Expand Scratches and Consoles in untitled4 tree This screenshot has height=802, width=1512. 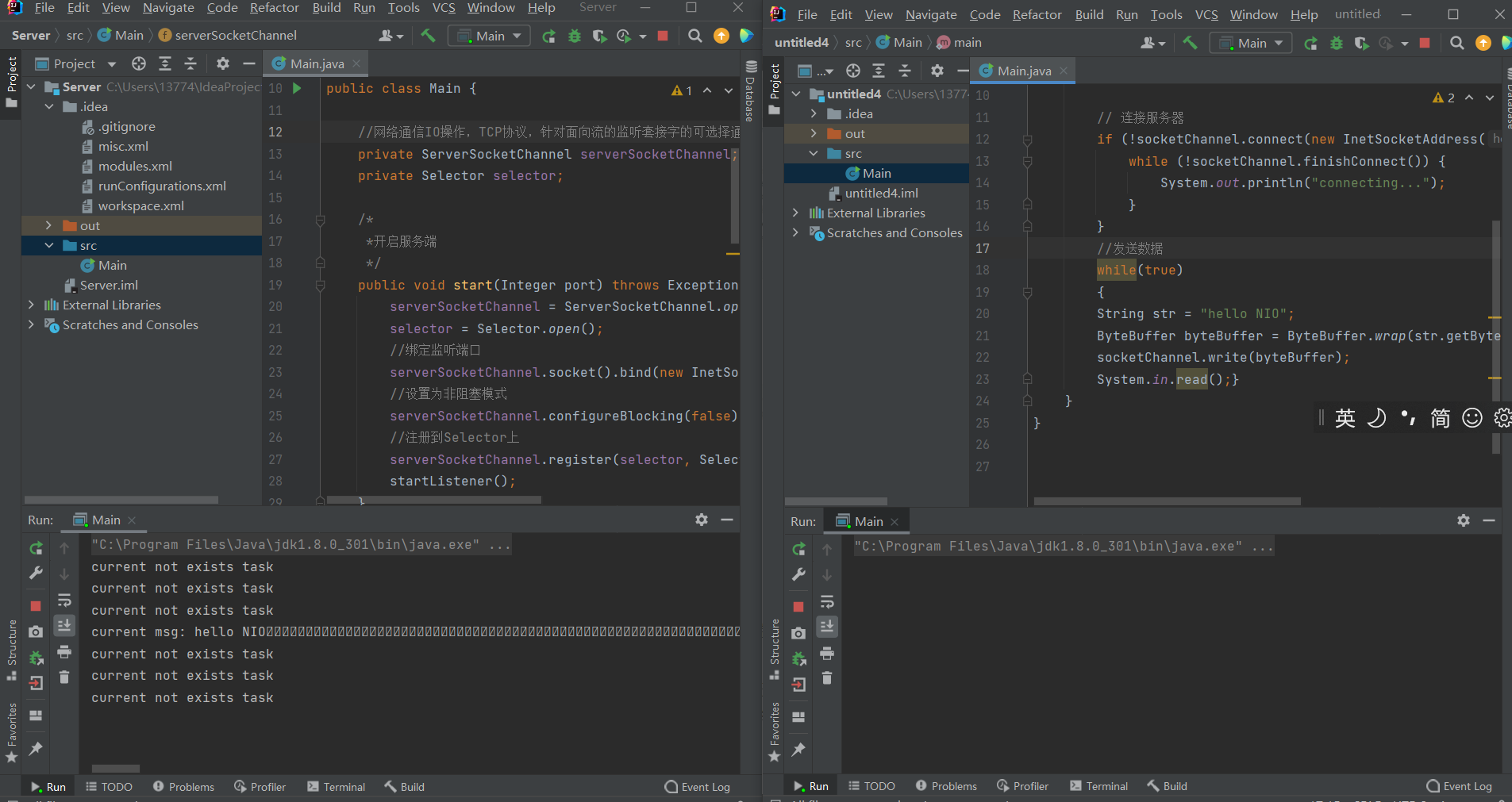pos(795,232)
